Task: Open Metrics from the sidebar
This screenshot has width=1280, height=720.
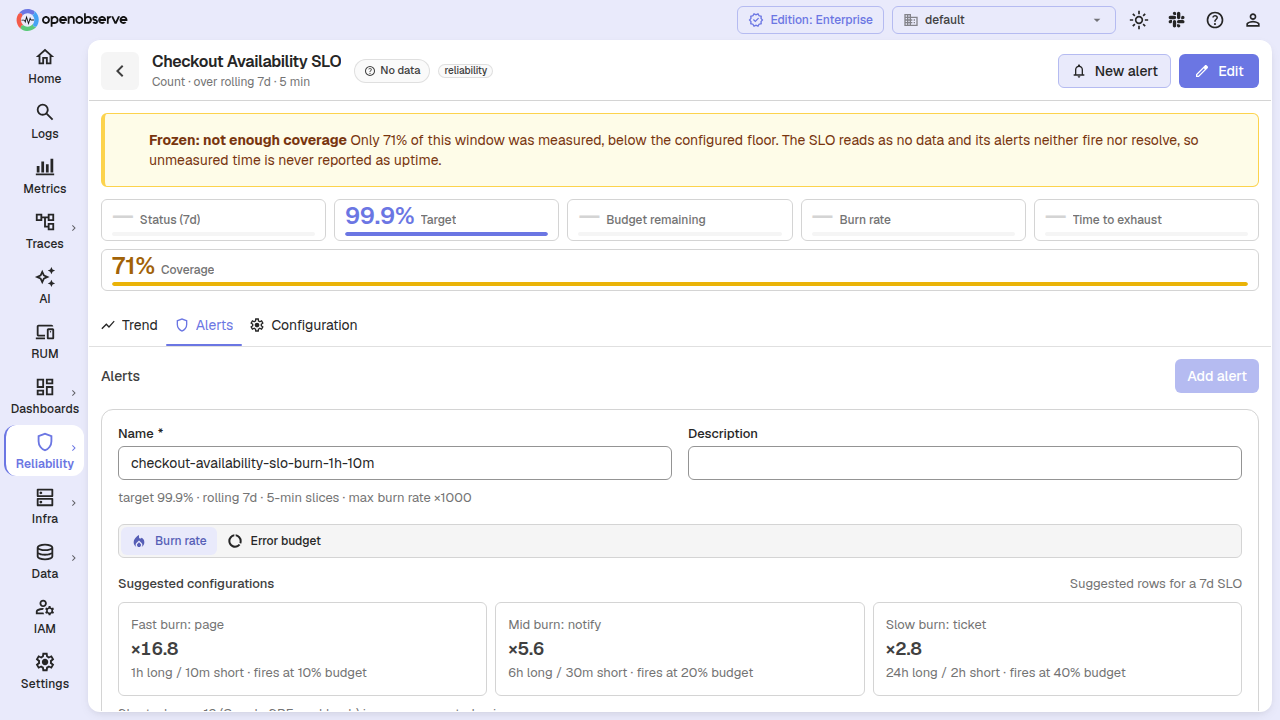Action: coord(44,176)
